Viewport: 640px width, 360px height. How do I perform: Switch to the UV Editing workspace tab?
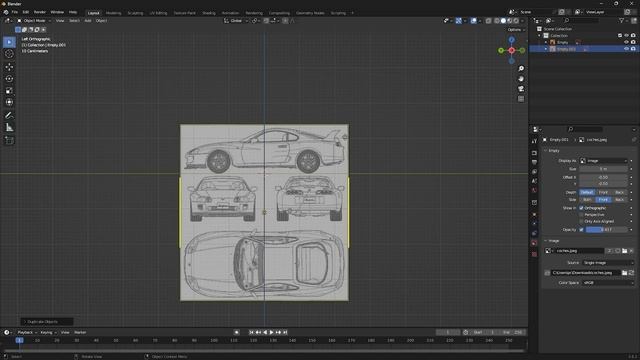tap(158, 13)
